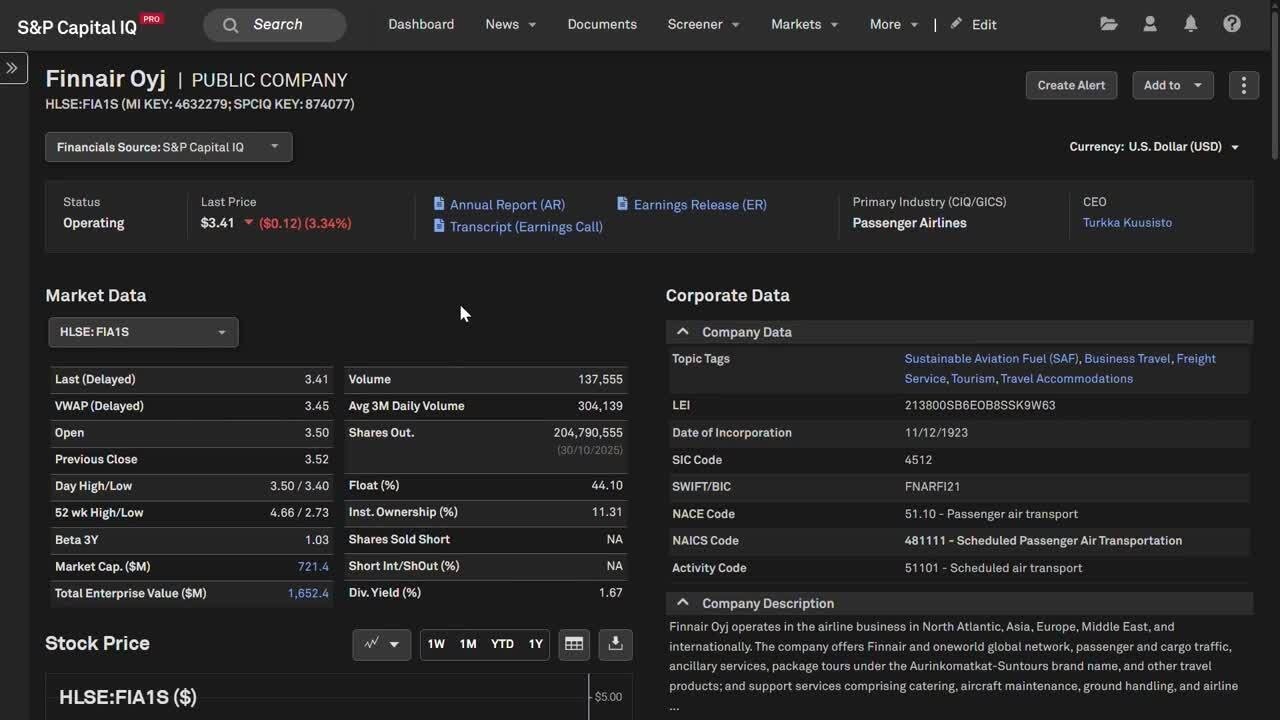This screenshot has width=1280, height=720.
Task: Open the Earnings Release (ER) link
Action: coord(700,205)
